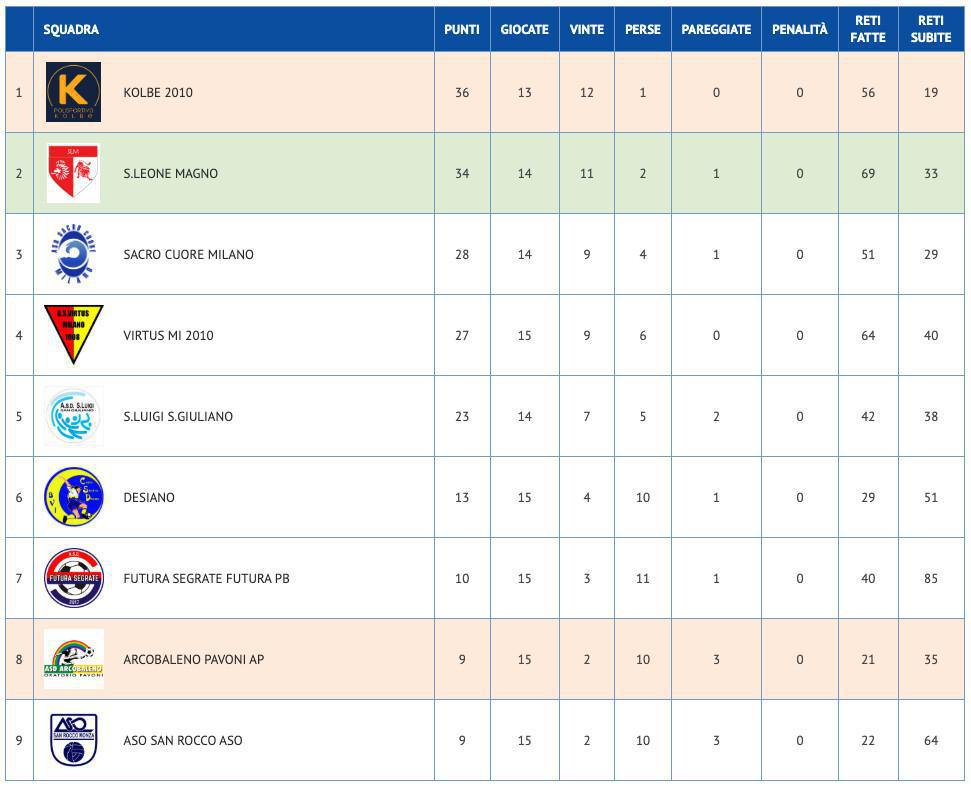The height and width of the screenshot is (789, 971).
Task: Click the Futura Segrate crest logo
Action: pos(73,578)
